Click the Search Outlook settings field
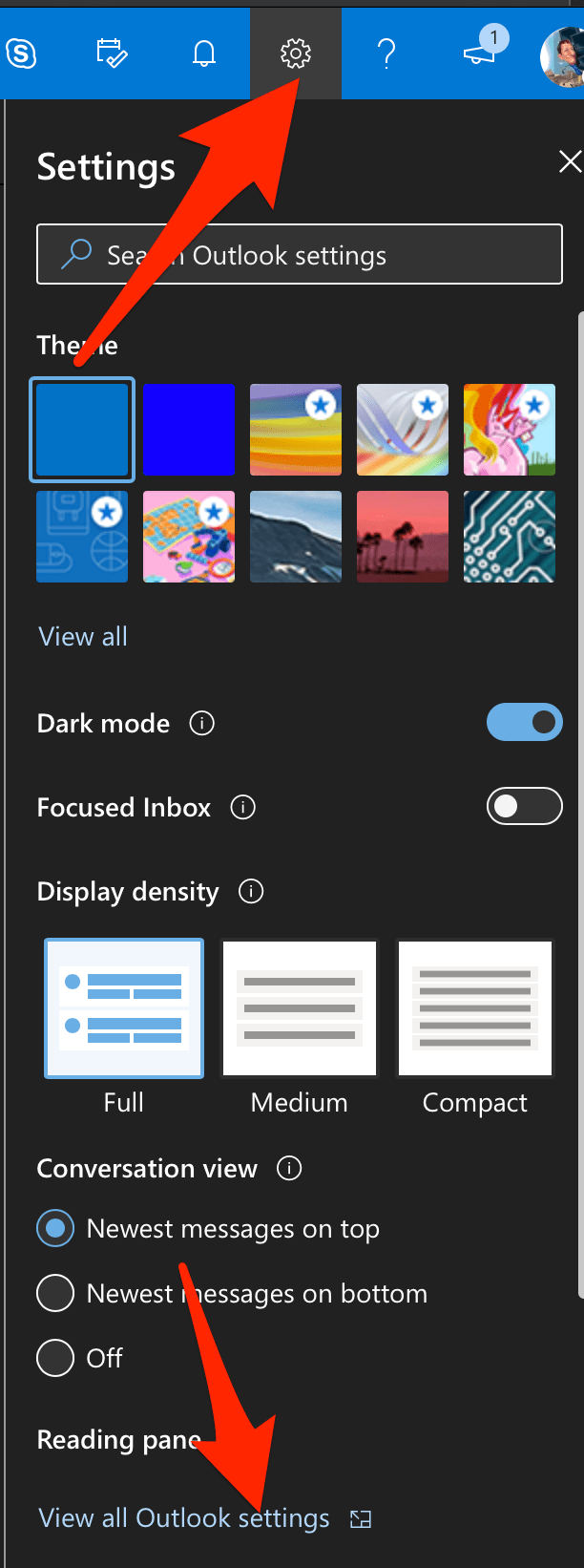The height and width of the screenshot is (1568, 584). click(300, 254)
